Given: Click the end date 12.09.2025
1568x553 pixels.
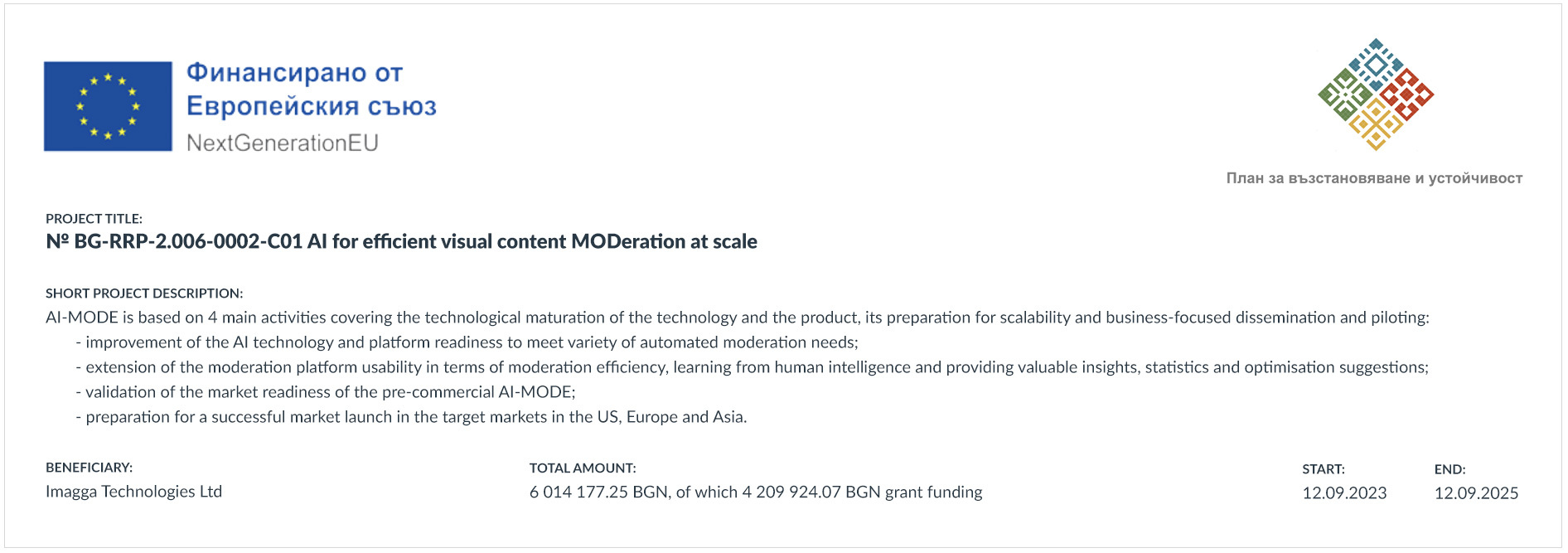Looking at the screenshot, I should pos(1476,493).
